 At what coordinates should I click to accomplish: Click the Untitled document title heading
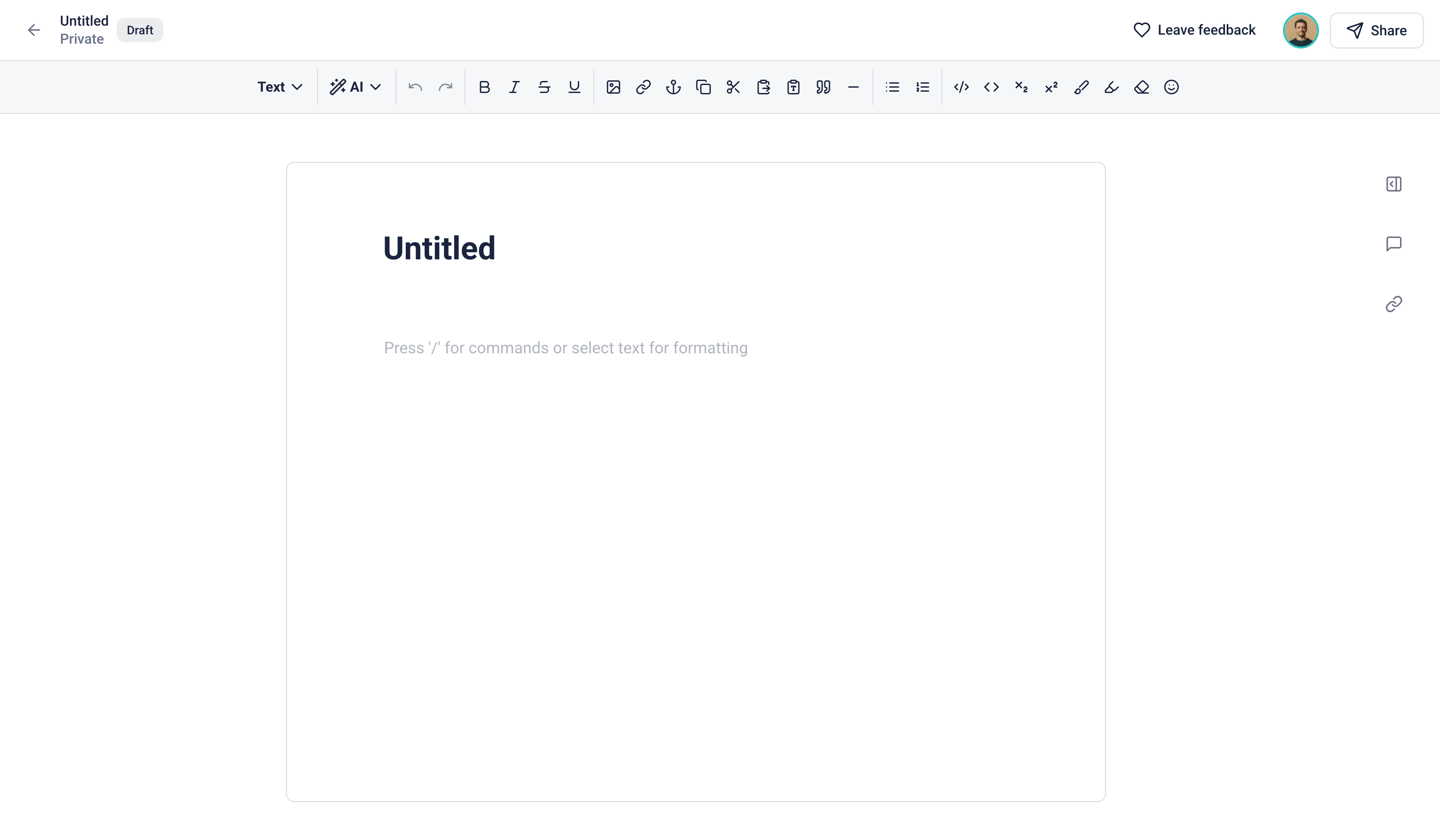(x=439, y=248)
